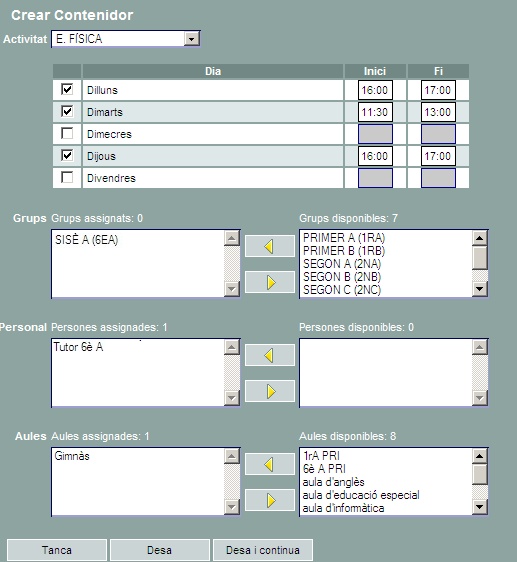Uncheck the Dilluns checkbox
Viewport: 517px width, 562px height.
click(x=67, y=89)
